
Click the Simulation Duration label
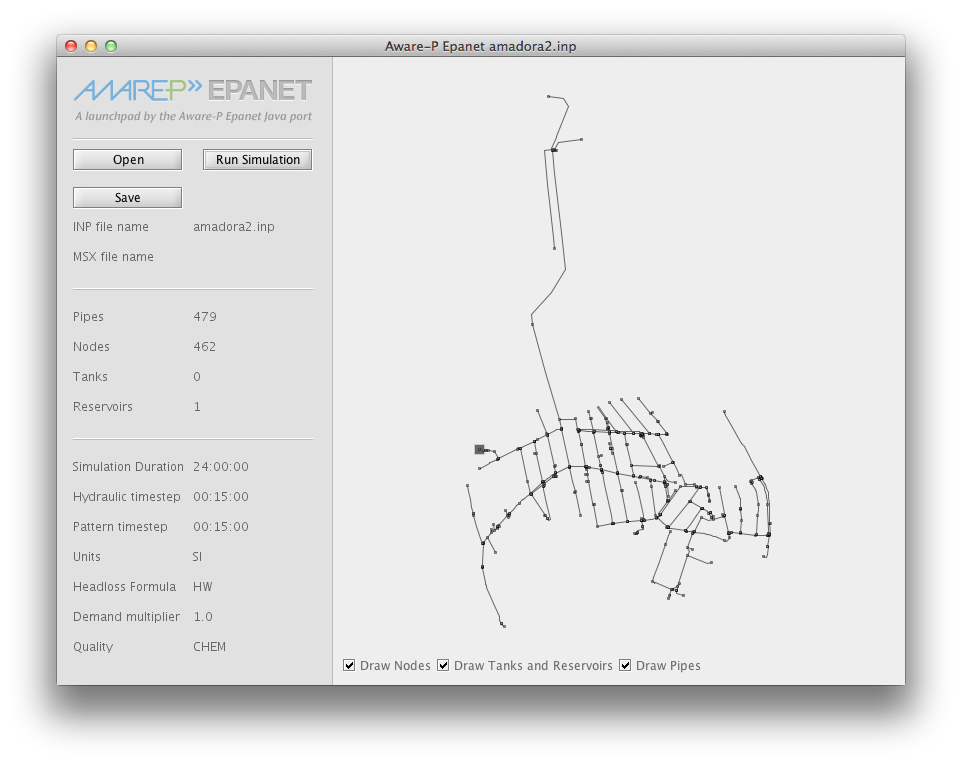(x=128, y=467)
